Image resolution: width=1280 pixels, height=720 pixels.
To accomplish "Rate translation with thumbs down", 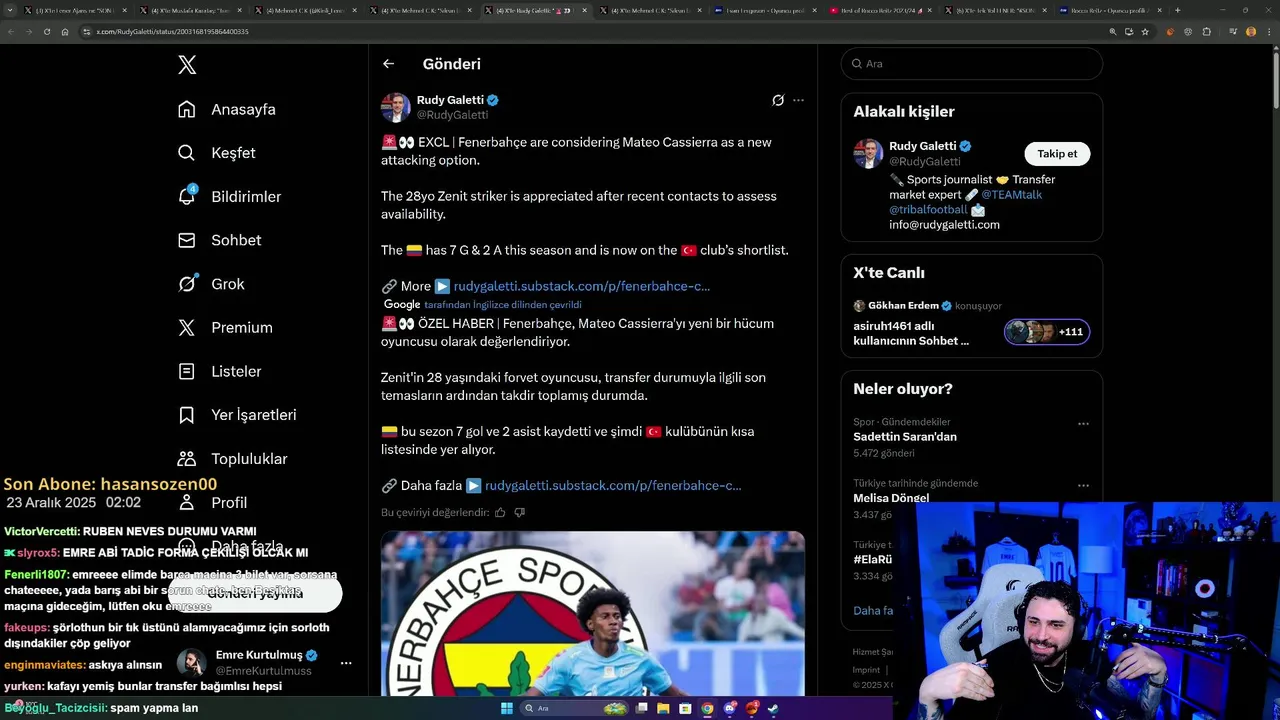I will pos(519,512).
